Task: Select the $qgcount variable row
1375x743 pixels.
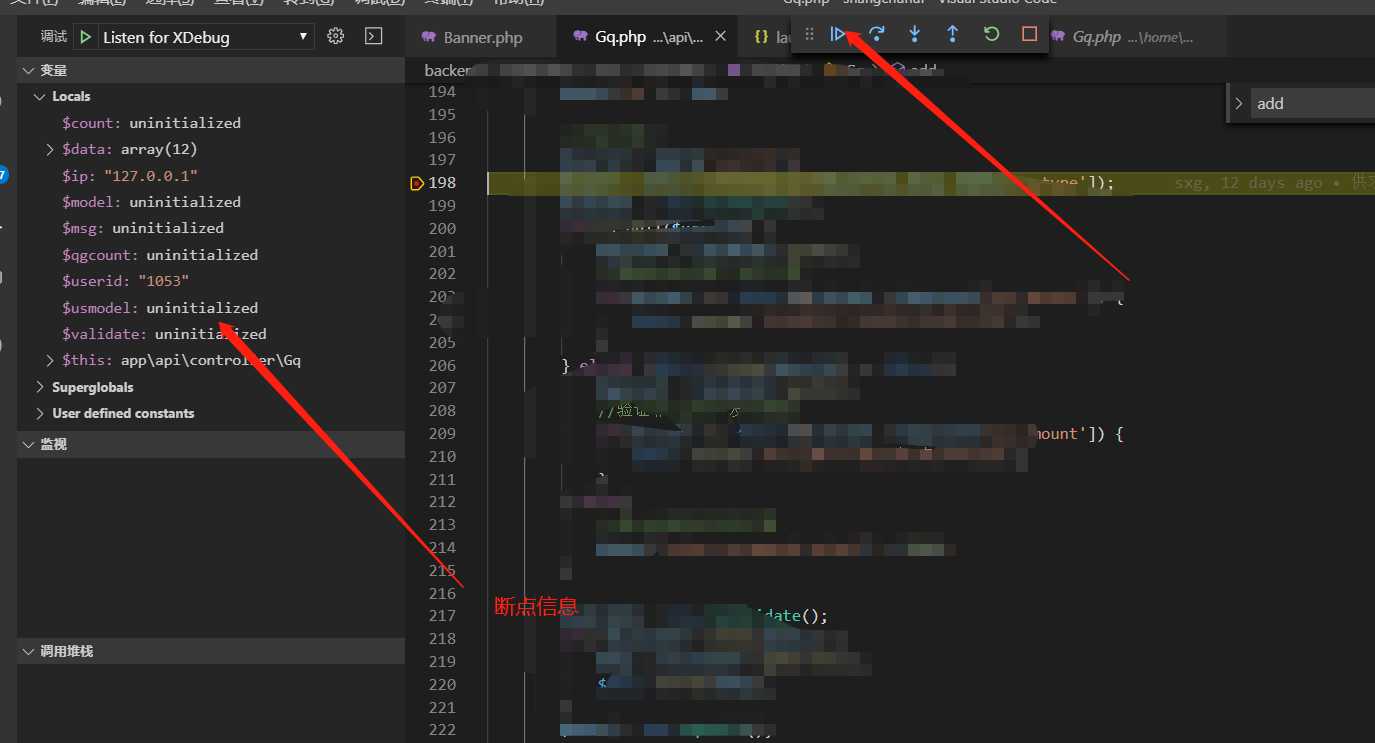Action: pyautogui.click(x=211, y=255)
